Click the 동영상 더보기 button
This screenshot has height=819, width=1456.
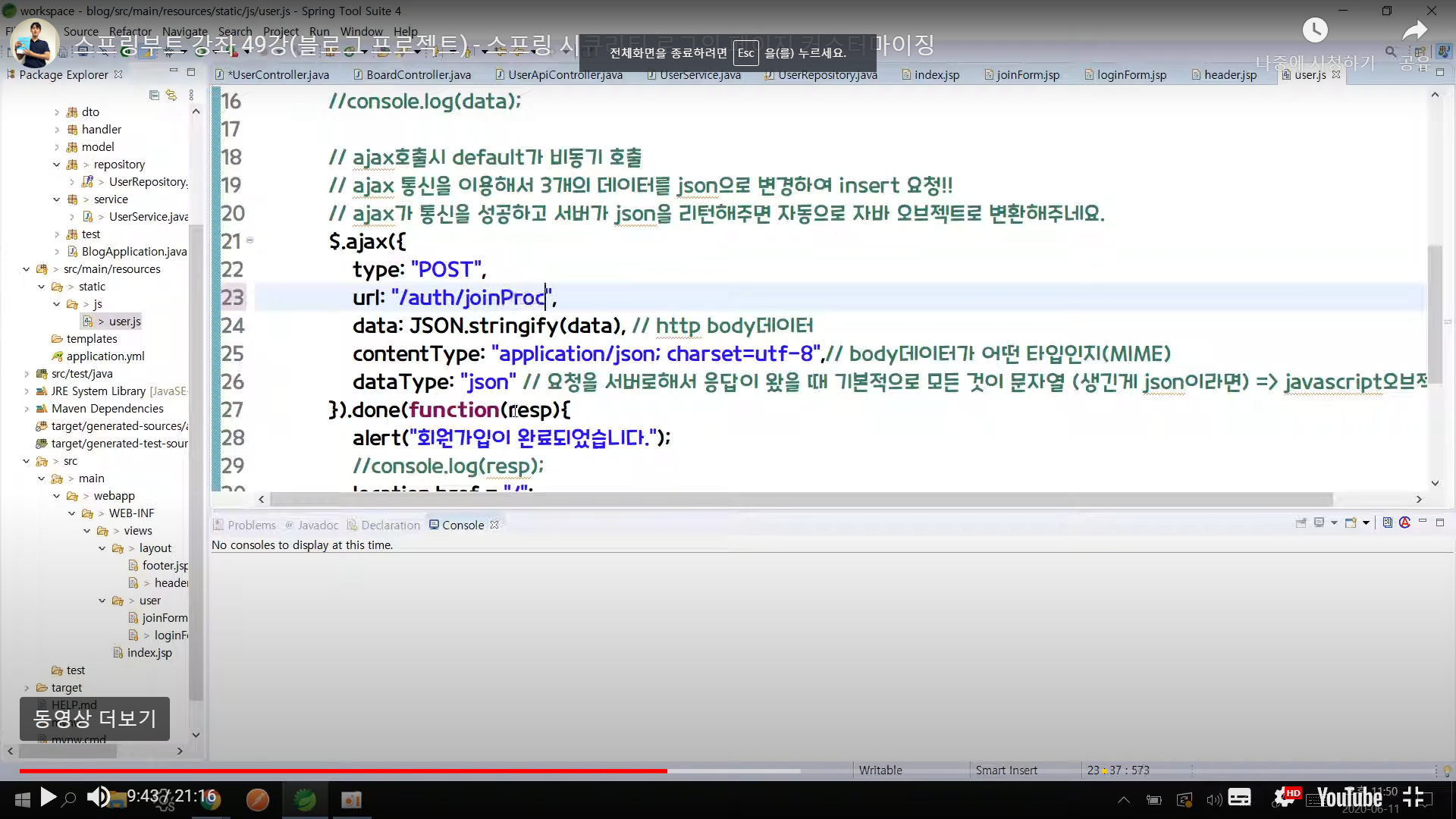[x=95, y=718]
